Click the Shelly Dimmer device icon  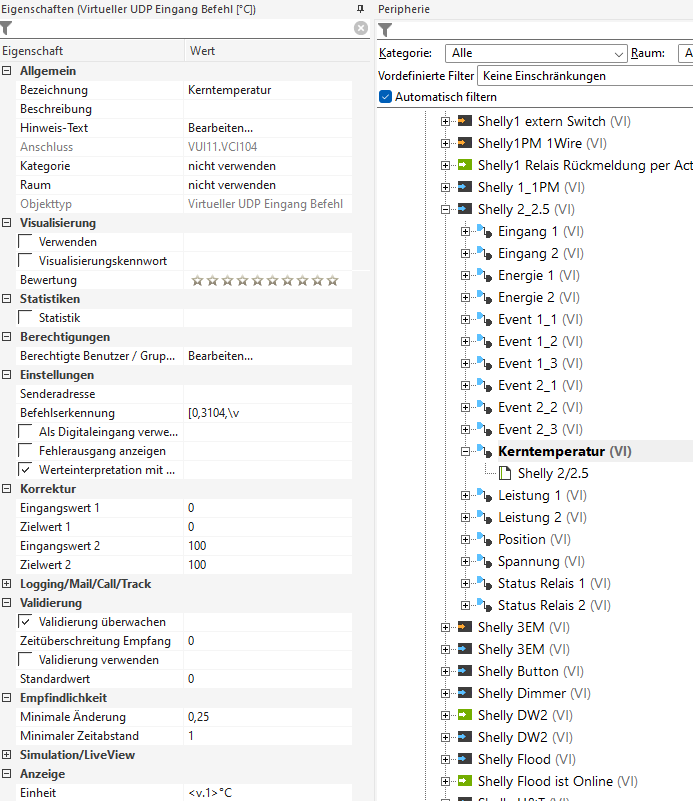pos(465,693)
